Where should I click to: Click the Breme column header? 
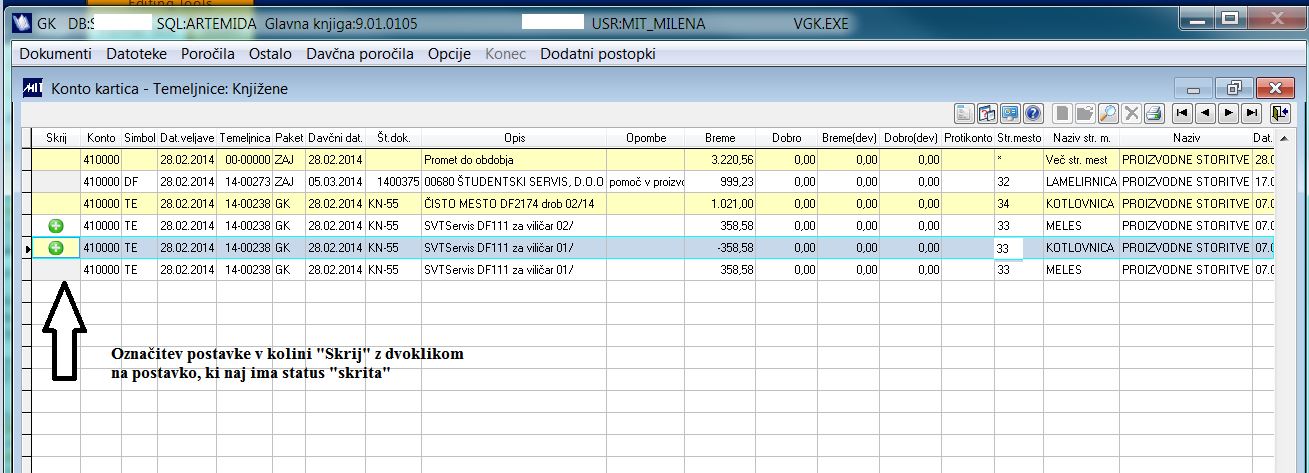click(720, 138)
